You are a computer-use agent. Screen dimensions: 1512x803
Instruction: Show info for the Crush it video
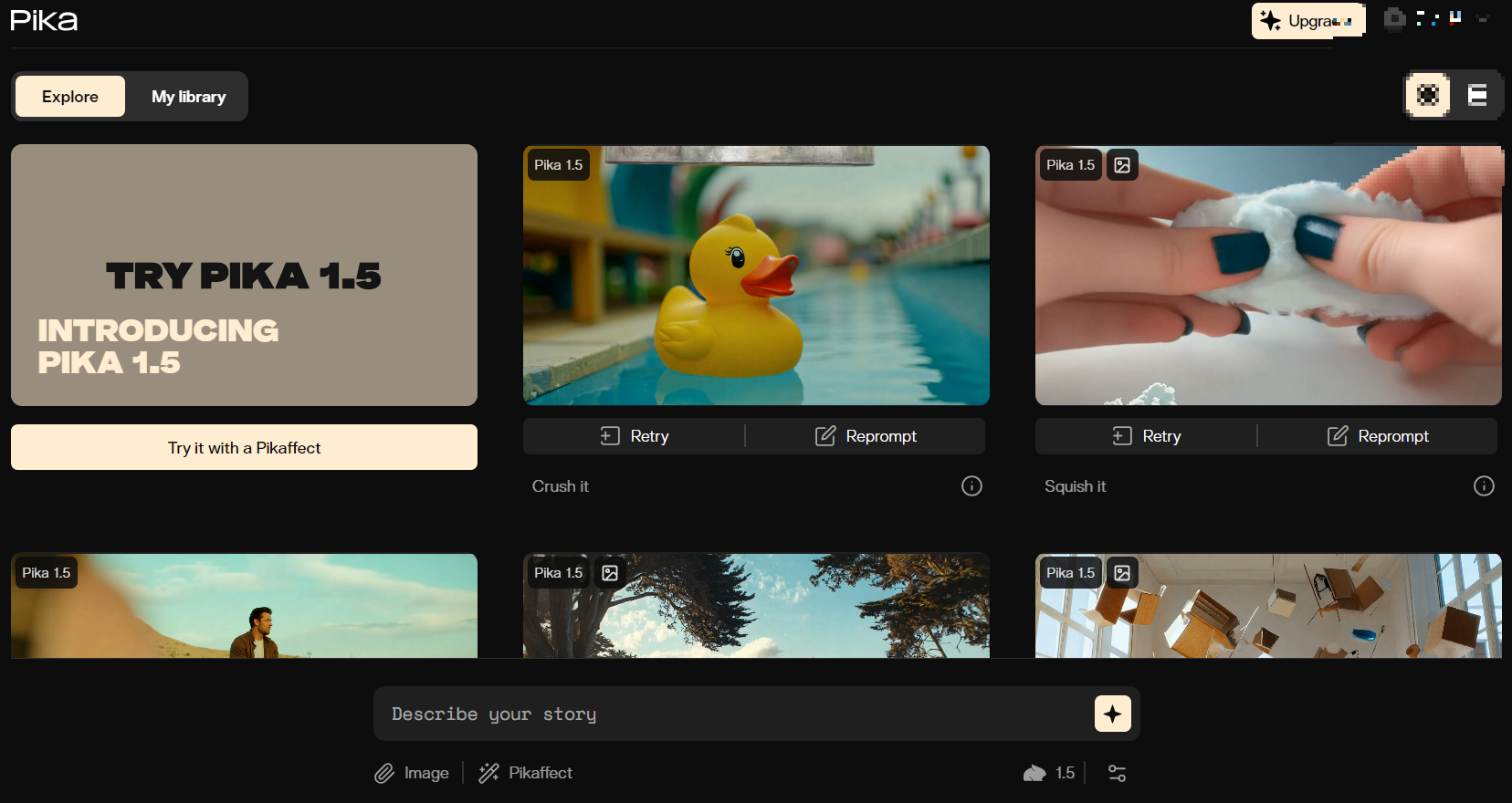(971, 486)
